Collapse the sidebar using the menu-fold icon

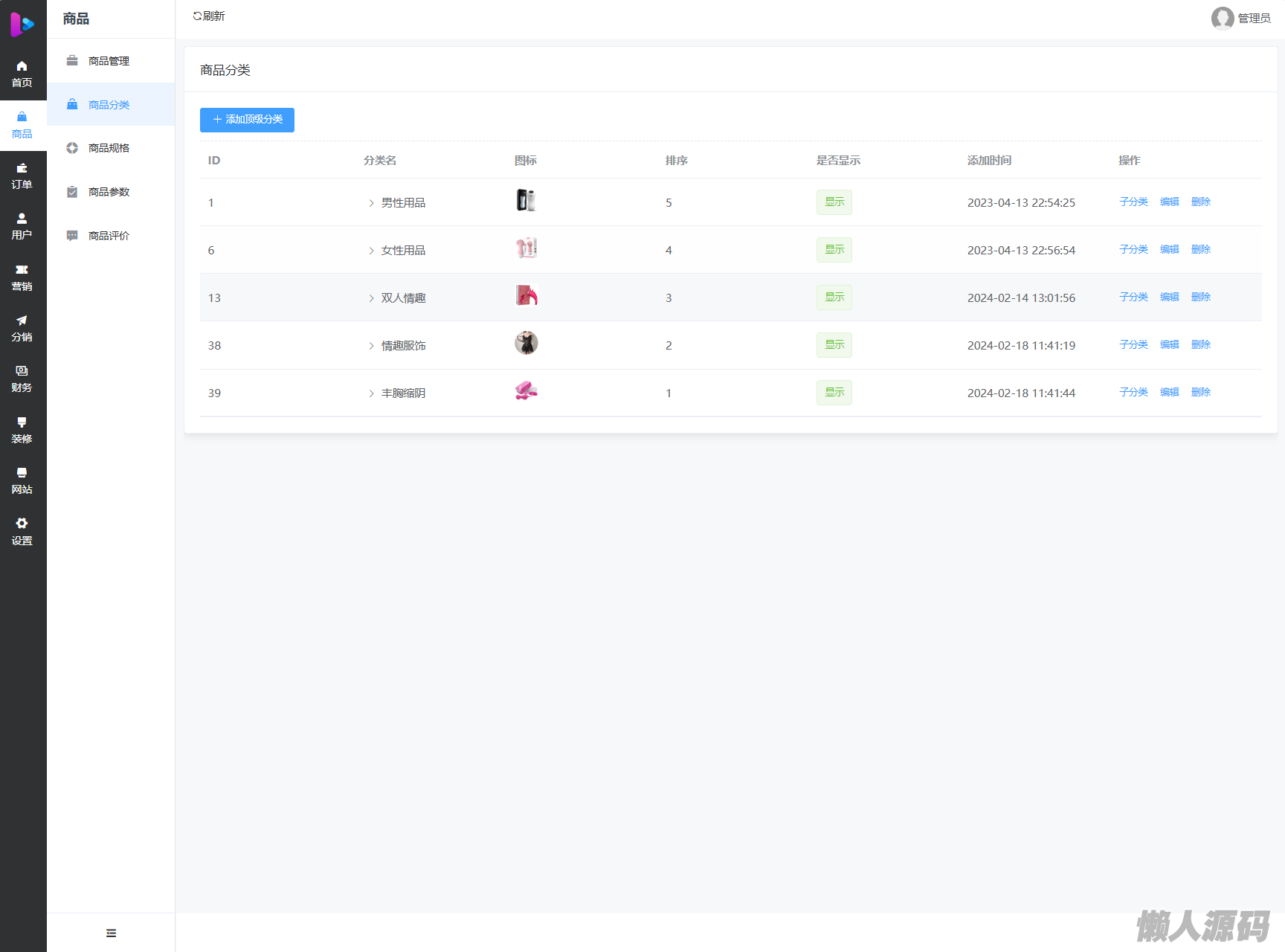pyautogui.click(x=111, y=933)
